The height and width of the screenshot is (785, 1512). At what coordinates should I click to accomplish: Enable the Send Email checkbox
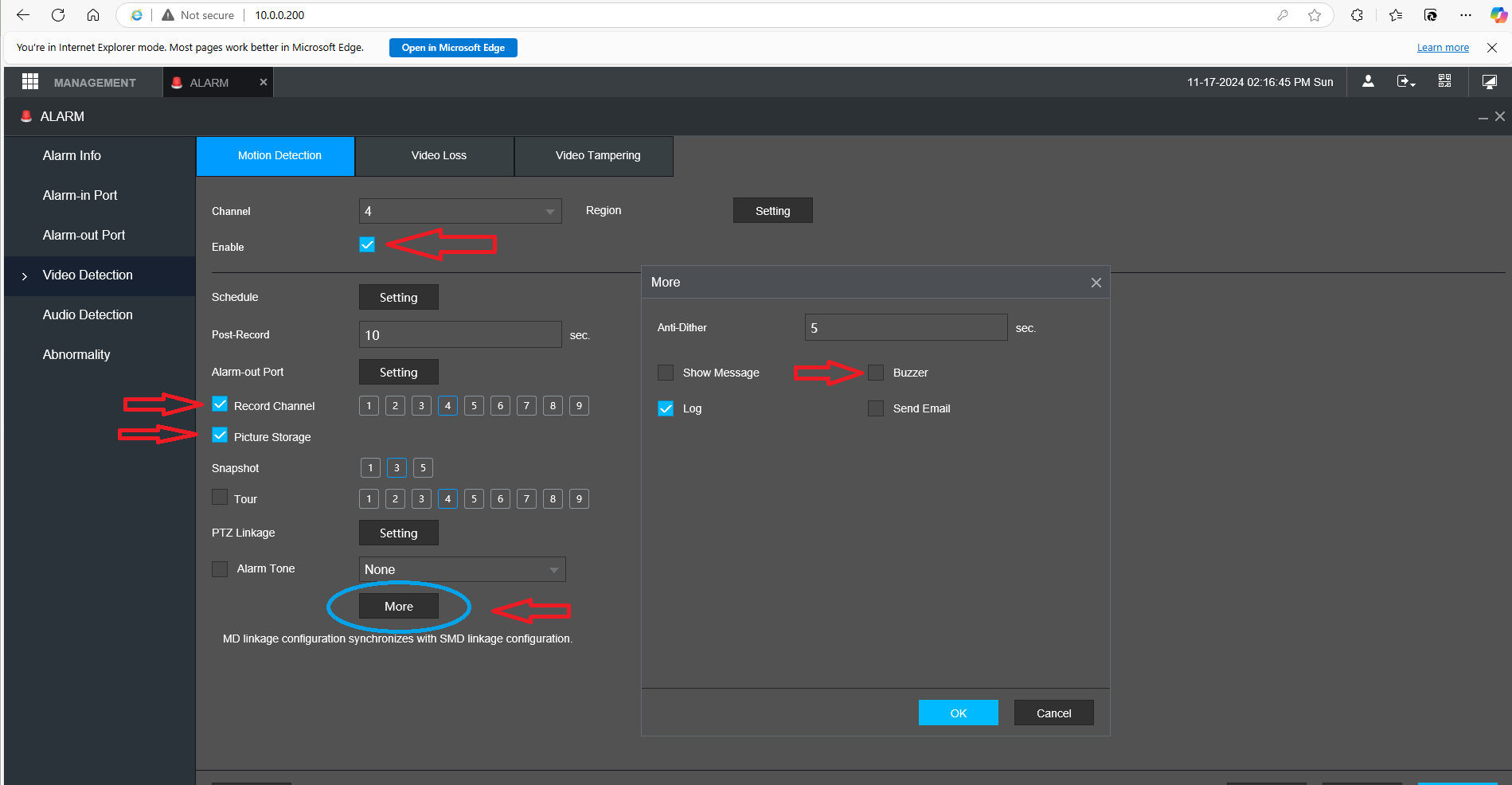pos(876,408)
